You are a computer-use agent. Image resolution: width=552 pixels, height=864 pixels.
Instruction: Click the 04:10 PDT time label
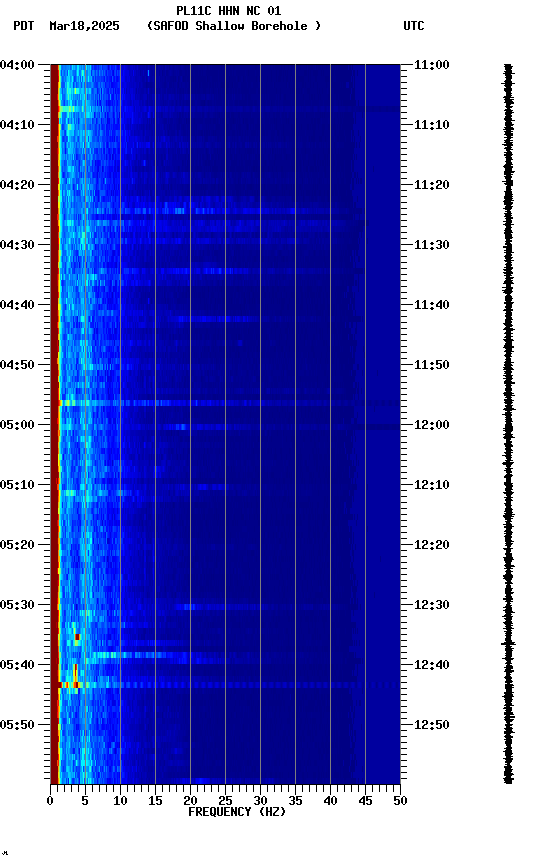(17, 125)
